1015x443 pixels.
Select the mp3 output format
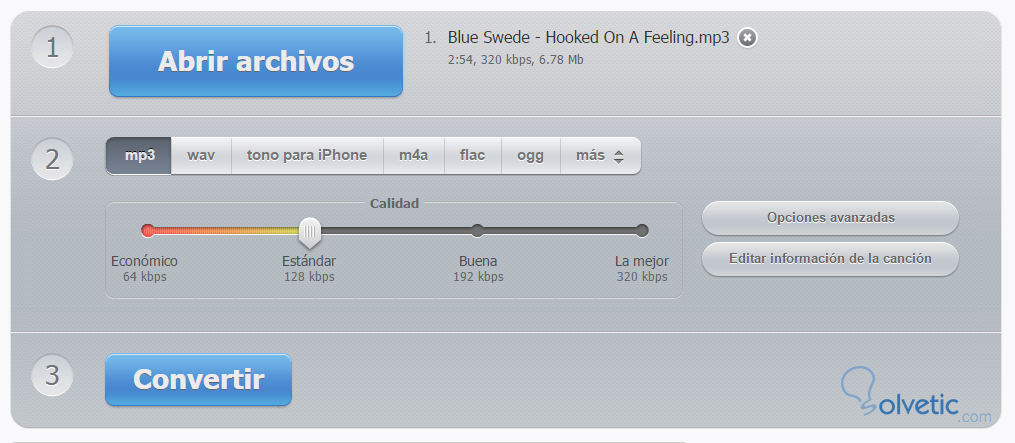click(x=139, y=155)
